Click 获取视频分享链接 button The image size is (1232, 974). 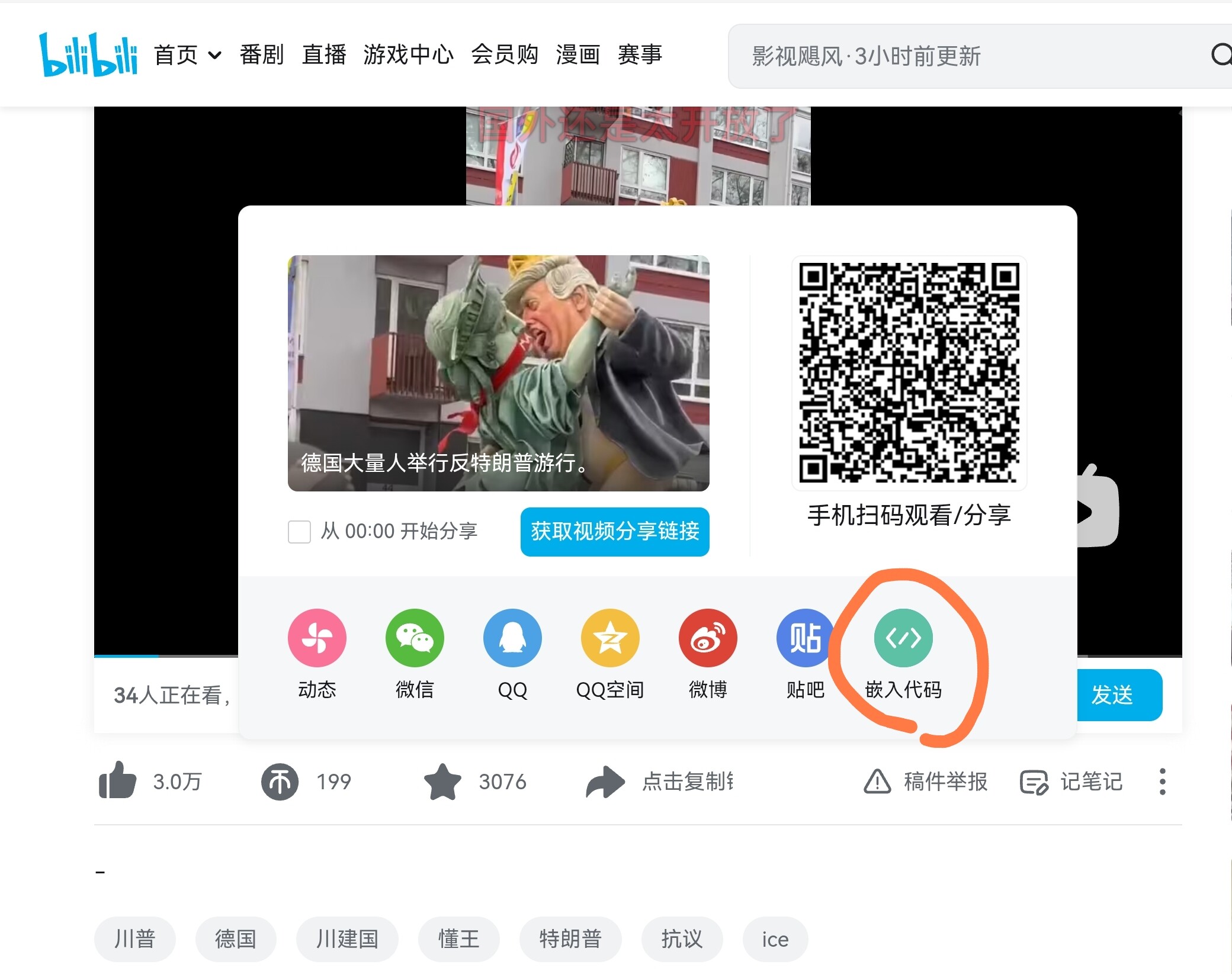[x=614, y=532]
